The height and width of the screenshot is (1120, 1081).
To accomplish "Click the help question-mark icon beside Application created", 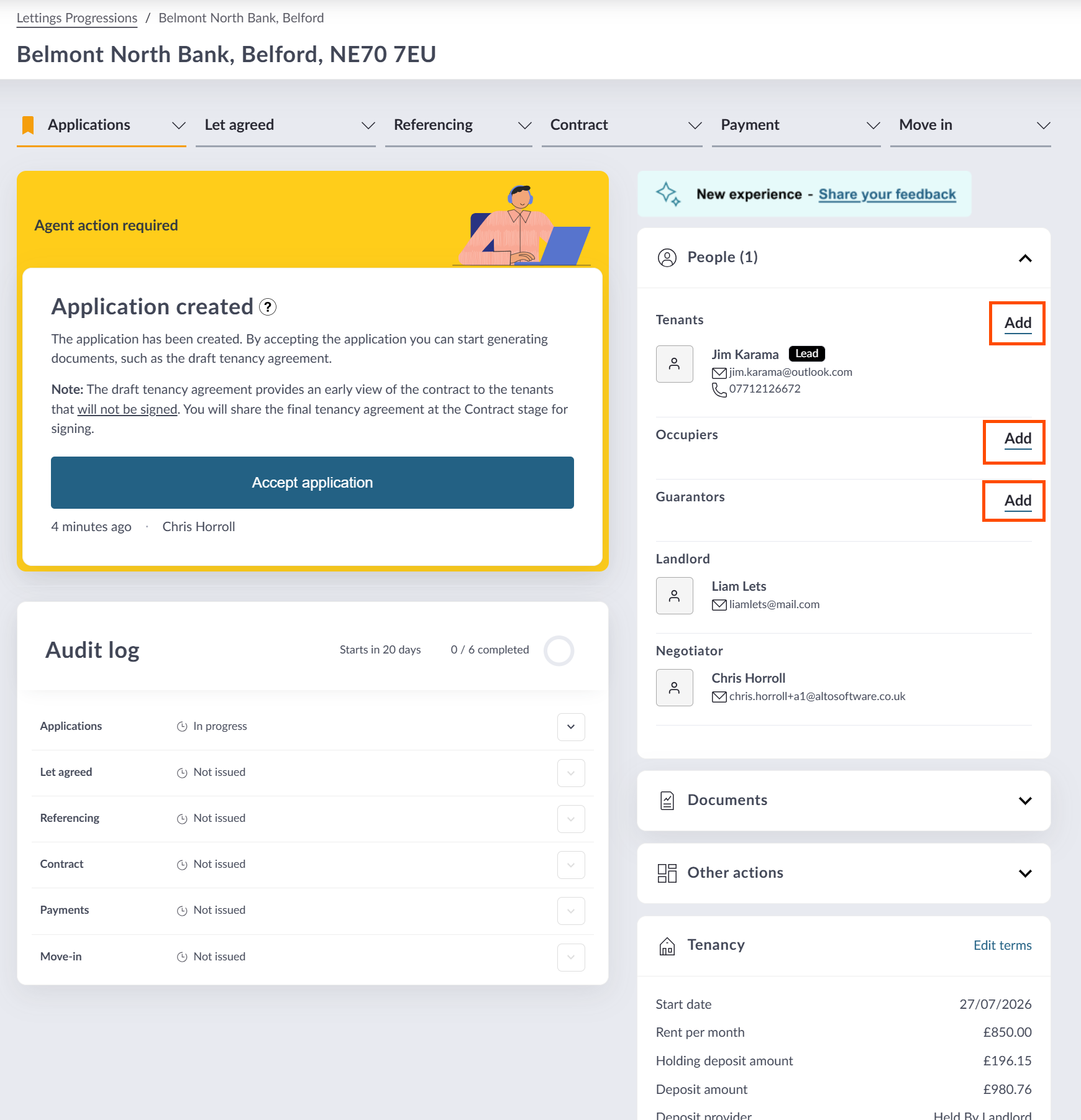I will (268, 307).
